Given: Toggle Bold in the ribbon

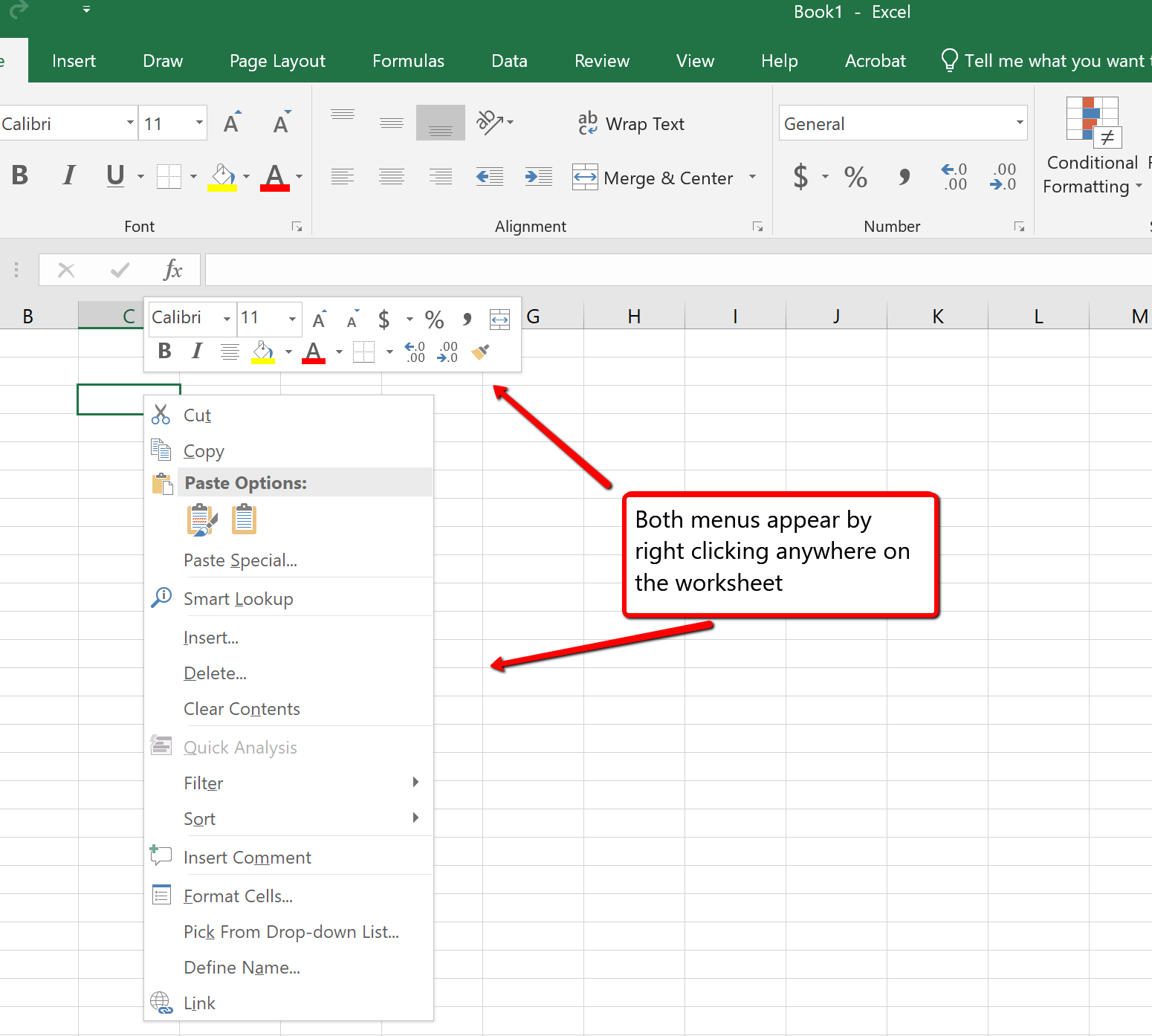Looking at the screenshot, I should (x=20, y=175).
